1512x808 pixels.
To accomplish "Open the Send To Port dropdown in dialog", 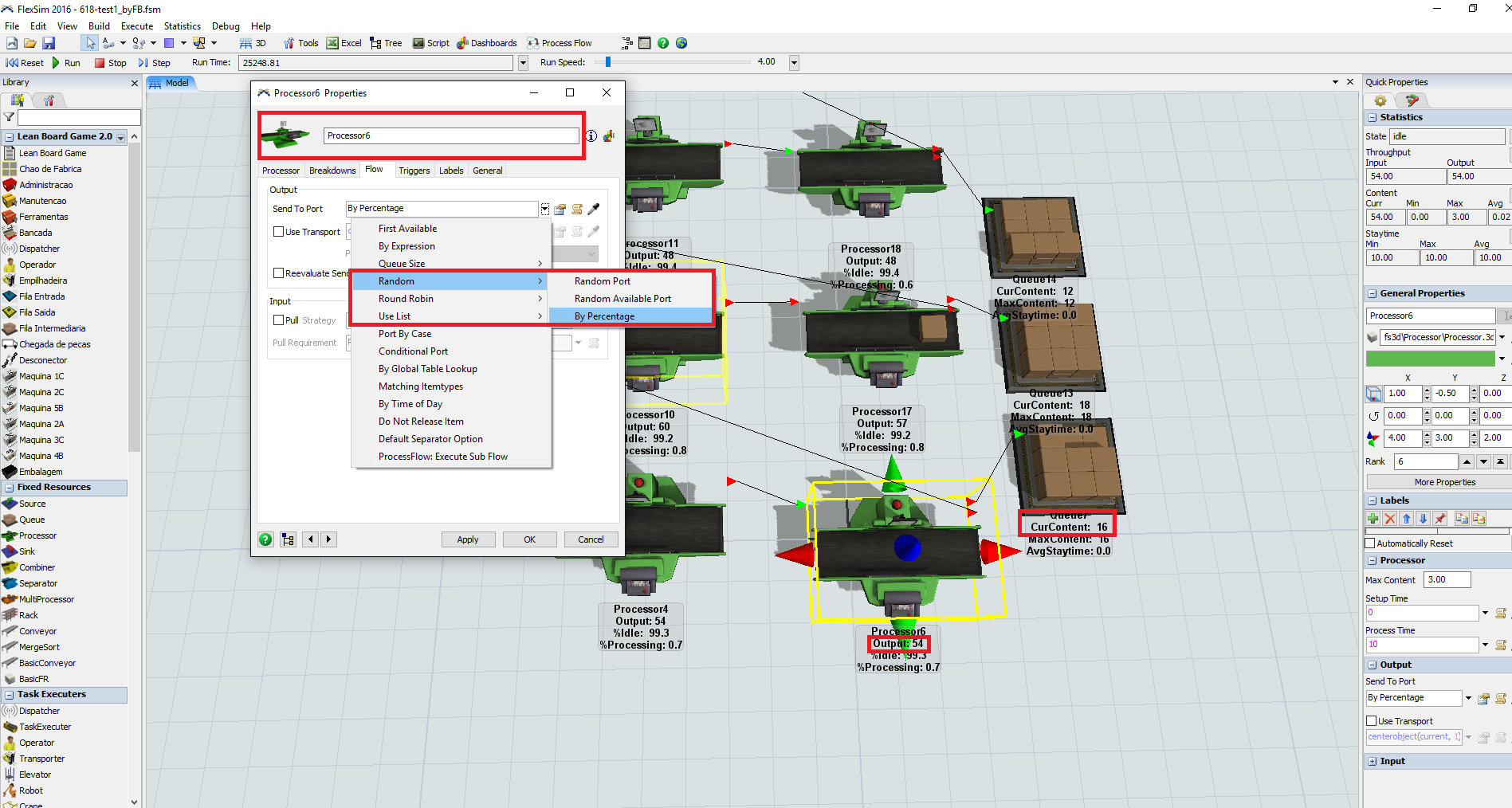I will [x=544, y=209].
